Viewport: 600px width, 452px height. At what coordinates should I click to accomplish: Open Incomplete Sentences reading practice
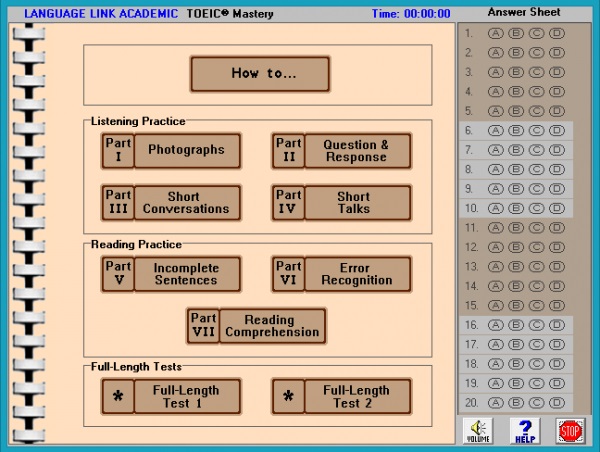pos(187,274)
